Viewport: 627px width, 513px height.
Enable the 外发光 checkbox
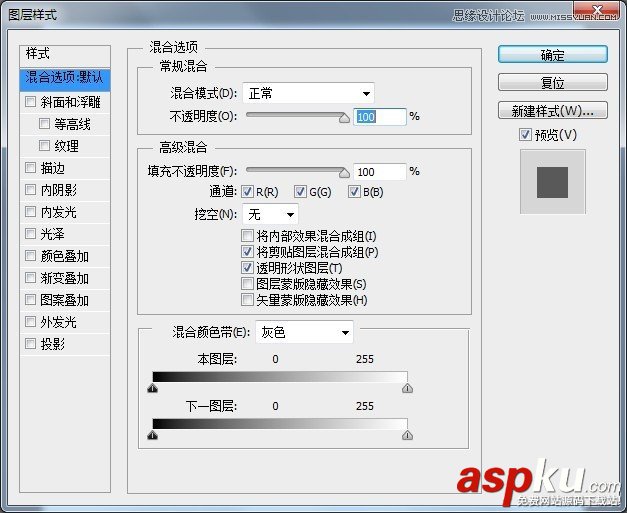[30, 321]
